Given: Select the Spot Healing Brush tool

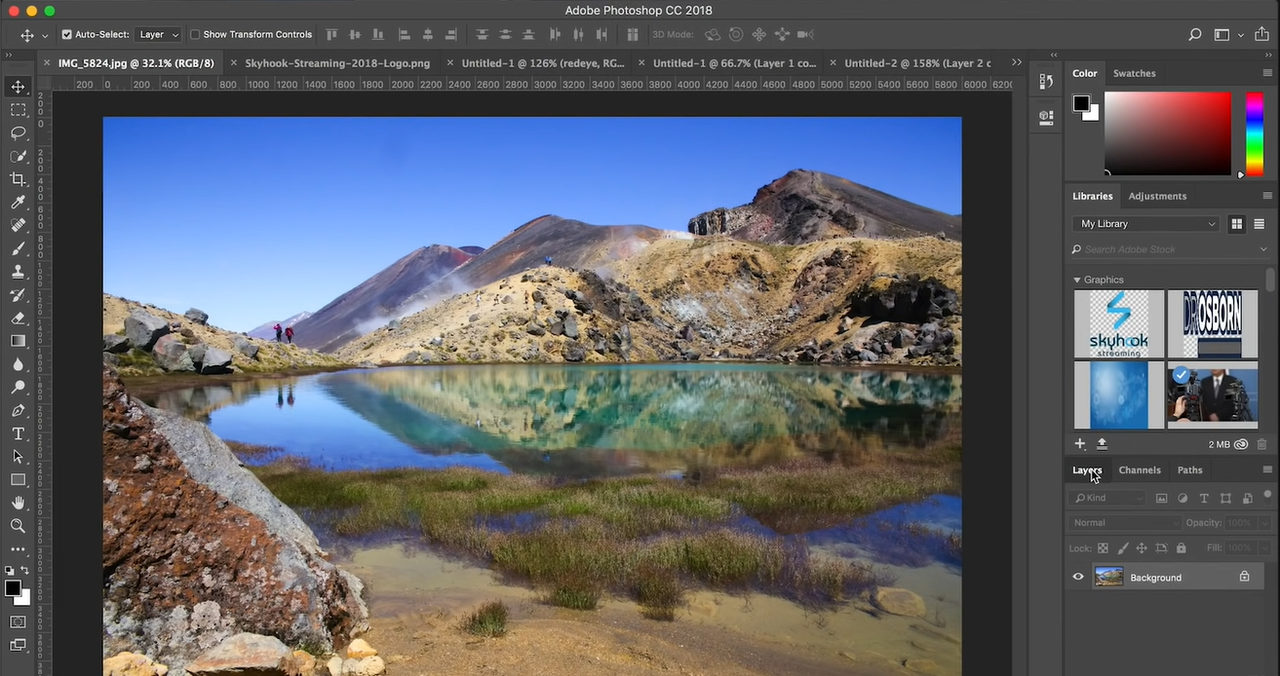Looking at the screenshot, I should 18,226.
